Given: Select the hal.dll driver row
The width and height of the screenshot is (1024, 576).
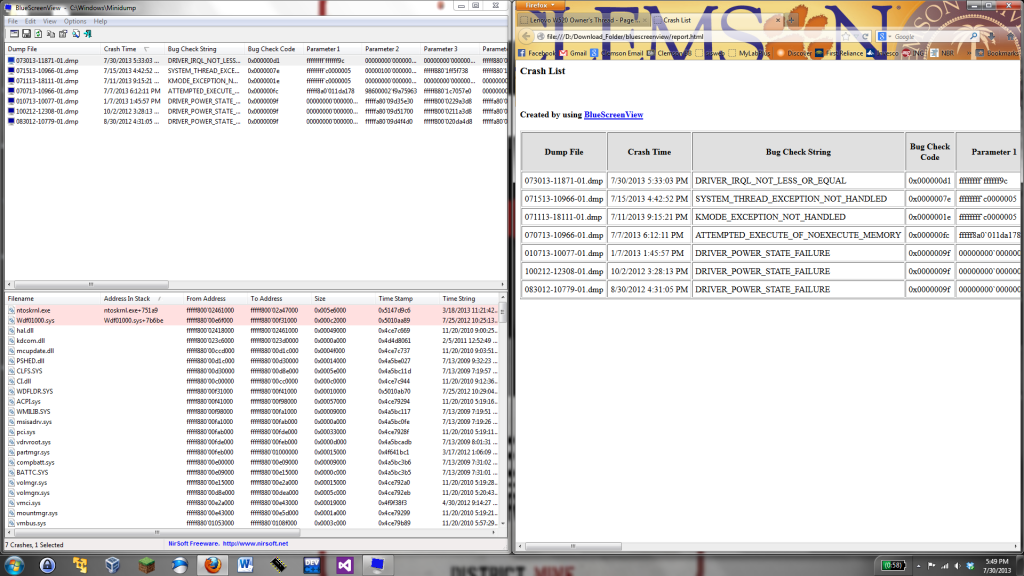Looking at the screenshot, I should click(252, 330).
